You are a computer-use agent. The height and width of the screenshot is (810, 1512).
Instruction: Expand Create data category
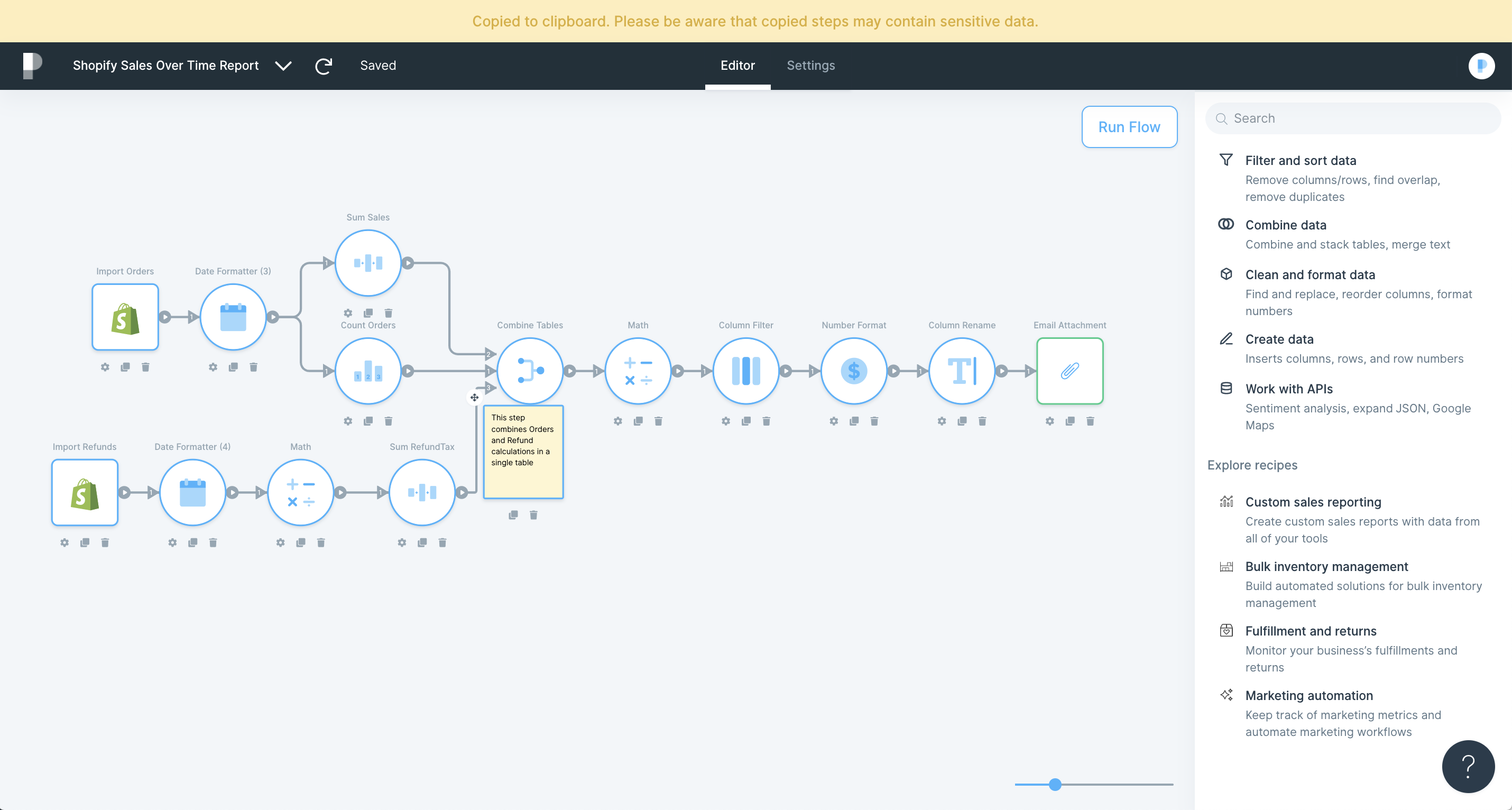click(x=1350, y=348)
